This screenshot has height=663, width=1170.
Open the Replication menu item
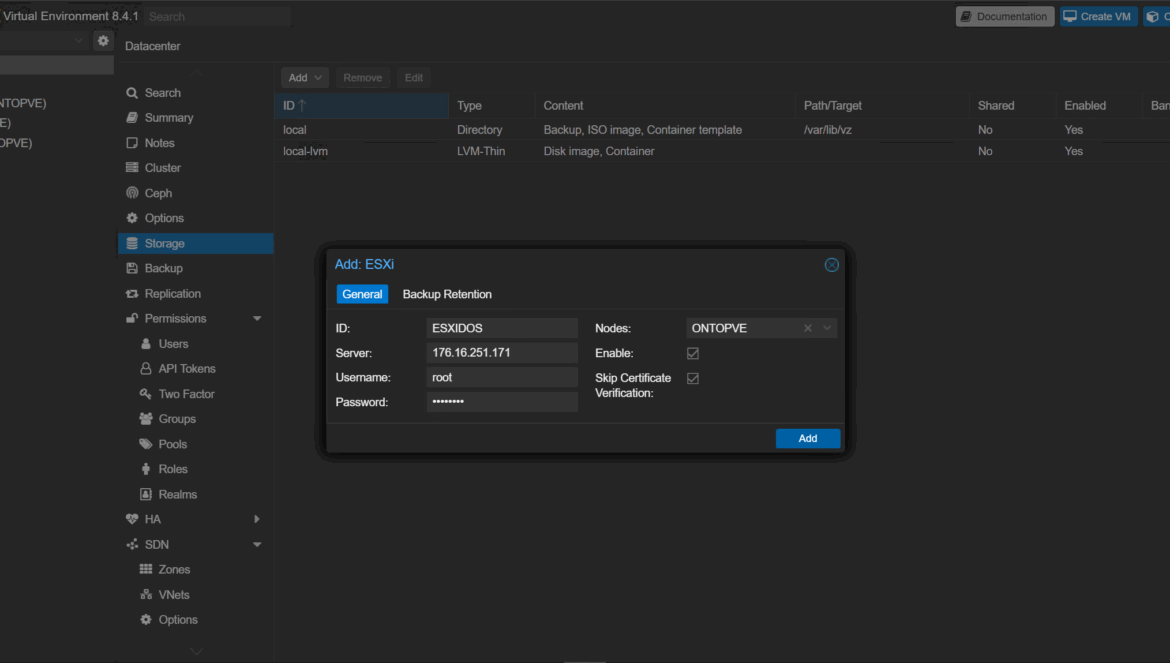(x=195, y=294)
